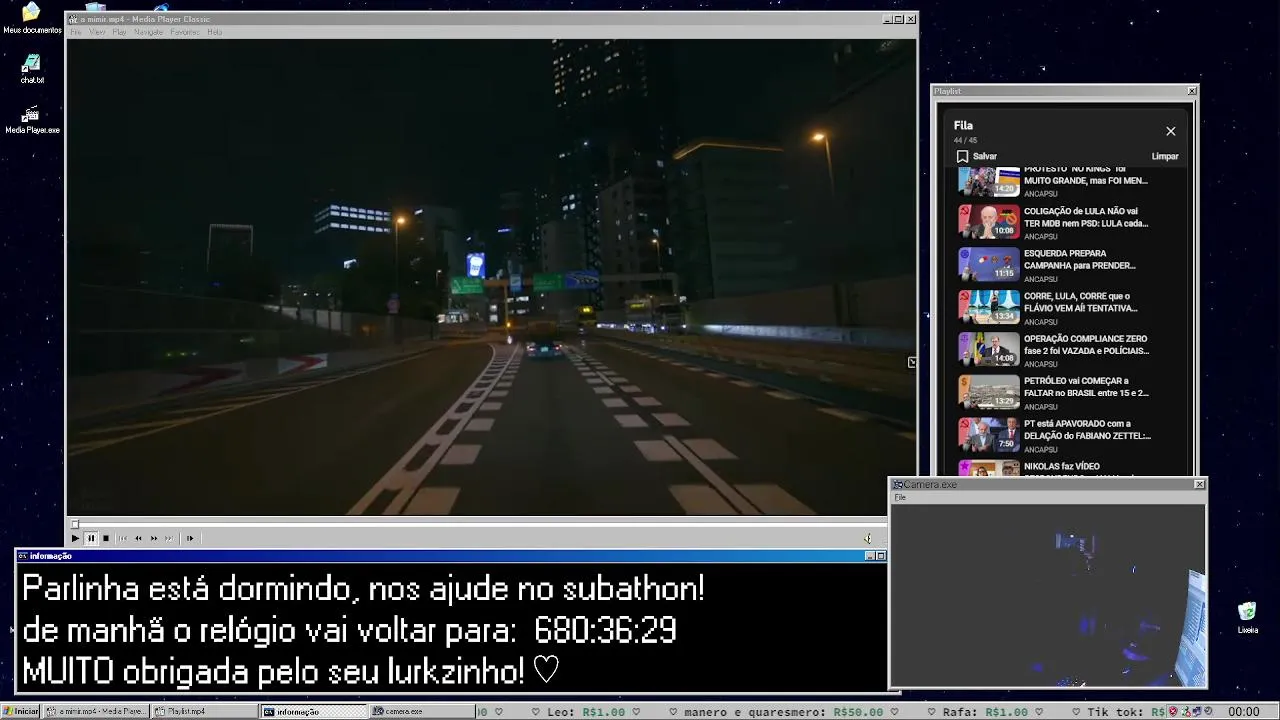Open 'COLIGAÇÃO de LULA NÃO vai' video thumbnail
Viewport: 1280px width, 720px height.
point(989,222)
